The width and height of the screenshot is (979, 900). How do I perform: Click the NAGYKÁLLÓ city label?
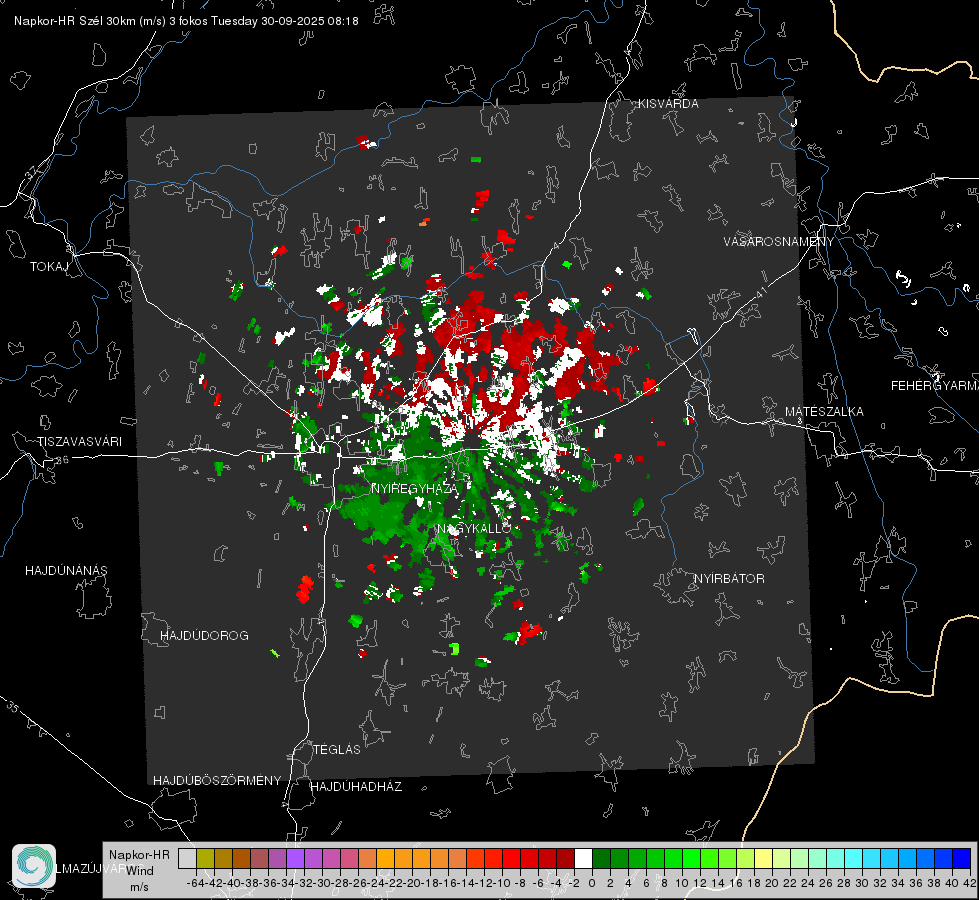[474, 529]
